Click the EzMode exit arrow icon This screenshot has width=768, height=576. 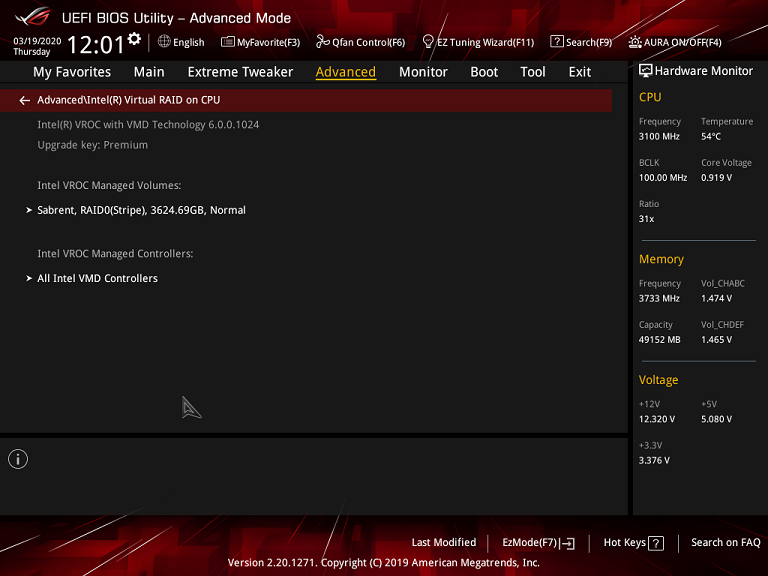[568, 543]
